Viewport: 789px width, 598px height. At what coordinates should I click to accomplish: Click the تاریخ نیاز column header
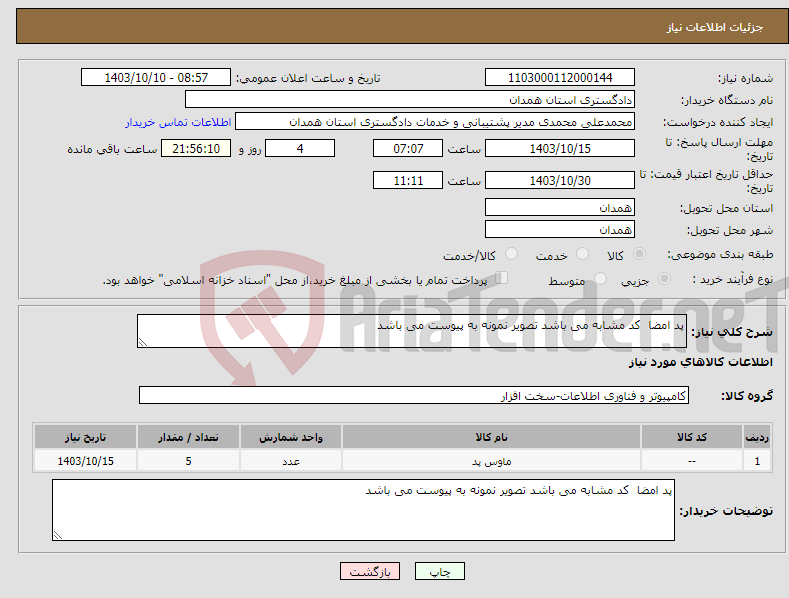point(86,437)
